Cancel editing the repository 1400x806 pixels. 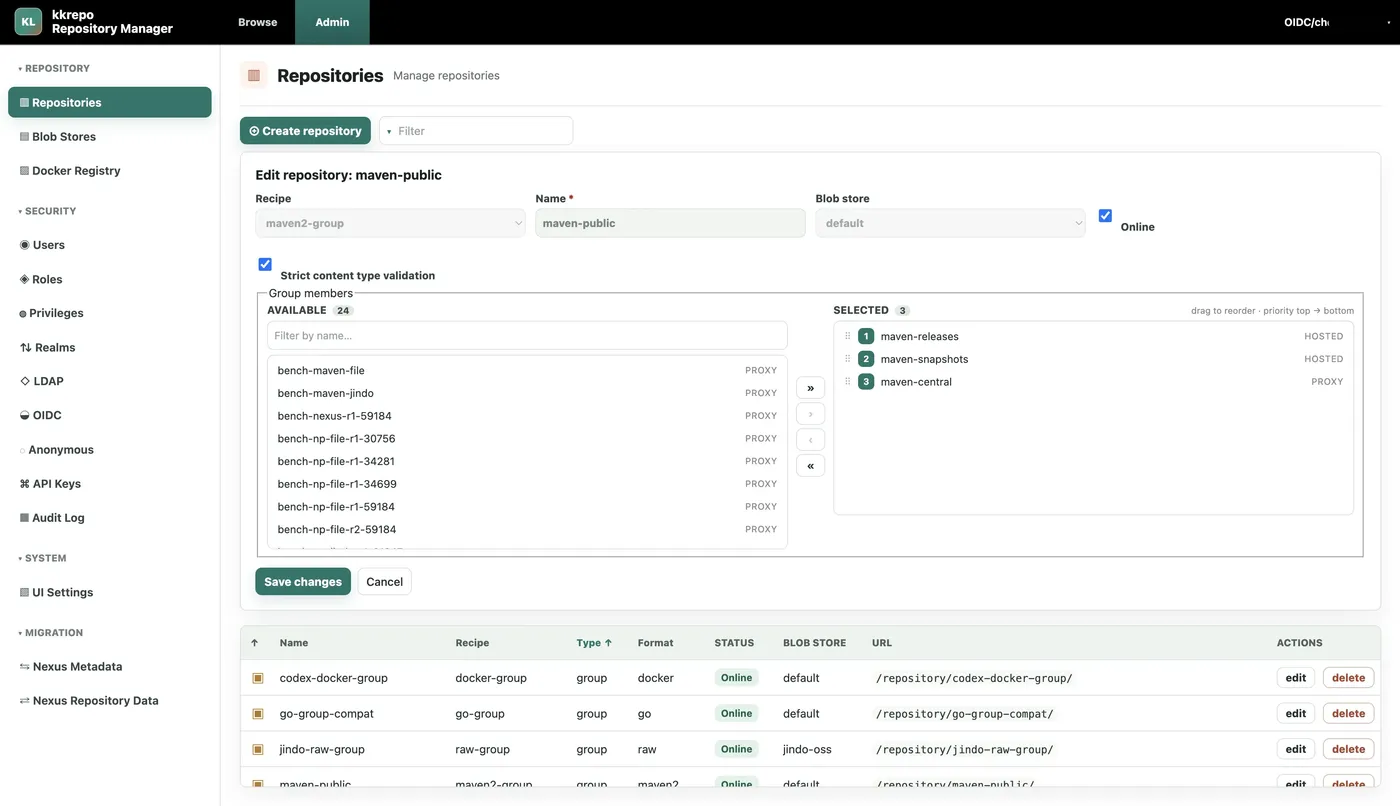[x=384, y=582]
